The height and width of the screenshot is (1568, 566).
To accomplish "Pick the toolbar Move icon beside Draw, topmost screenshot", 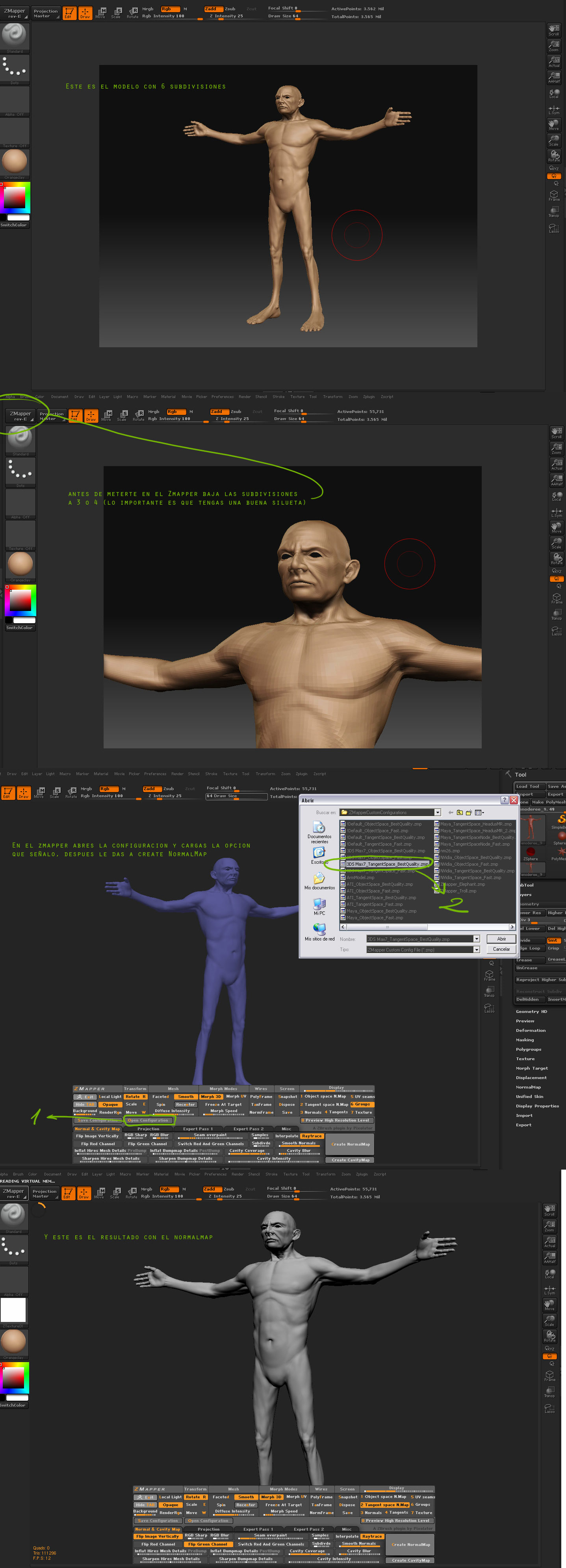I will (x=100, y=13).
